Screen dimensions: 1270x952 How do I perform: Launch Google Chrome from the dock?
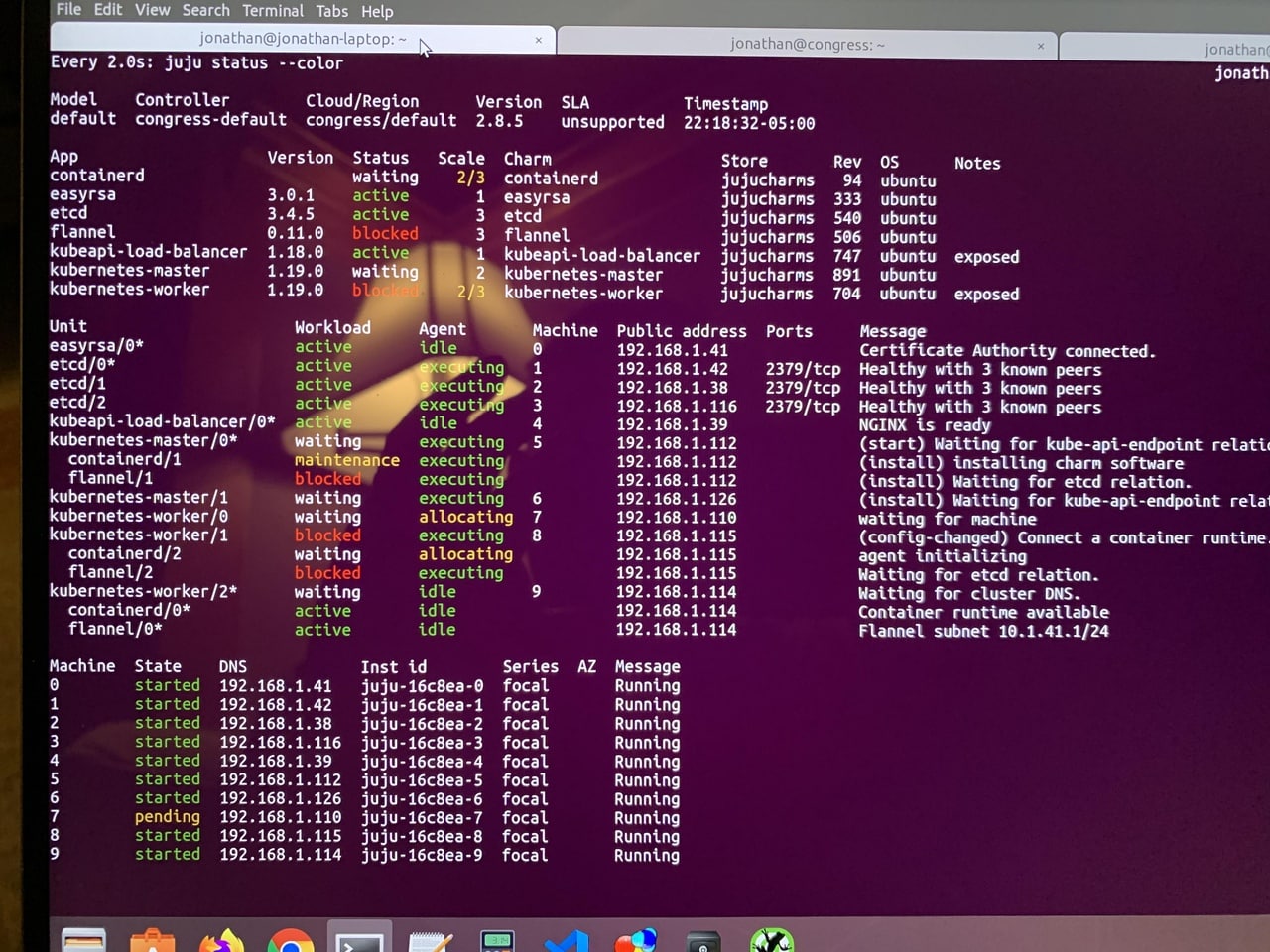click(291, 939)
